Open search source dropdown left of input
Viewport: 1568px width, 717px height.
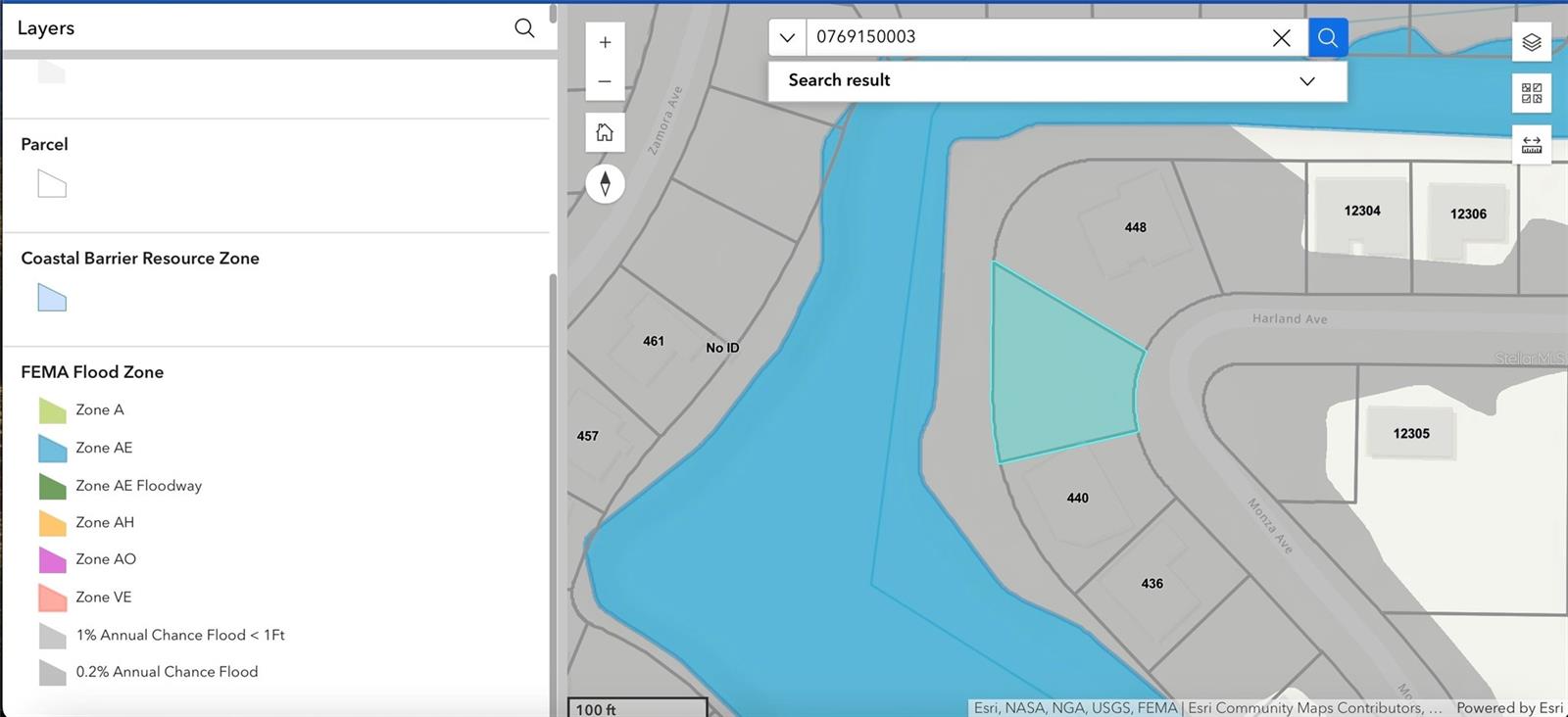[x=787, y=37]
